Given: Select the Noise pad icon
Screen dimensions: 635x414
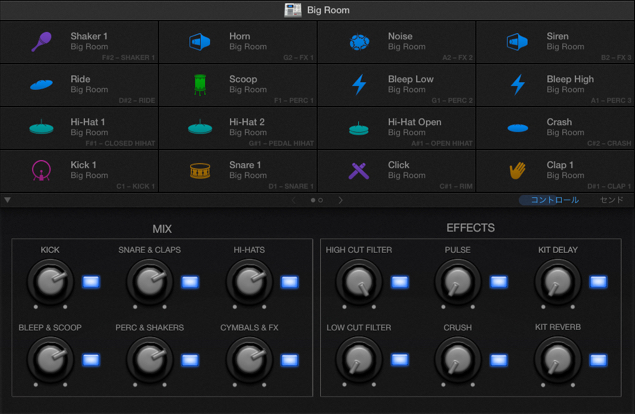Looking at the screenshot, I should tap(359, 42).
